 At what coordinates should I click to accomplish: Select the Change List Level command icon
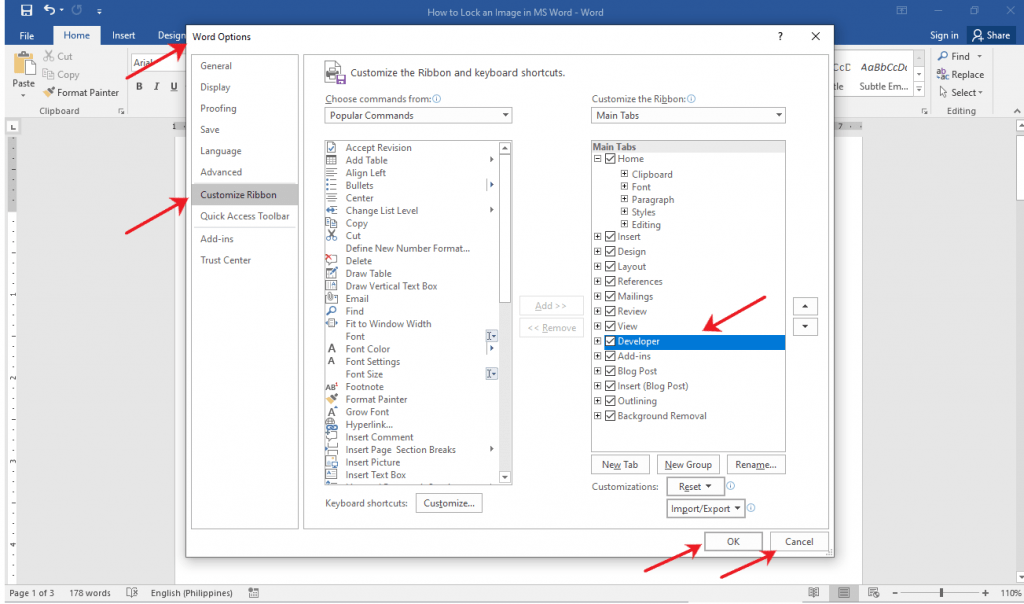(332, 210)
